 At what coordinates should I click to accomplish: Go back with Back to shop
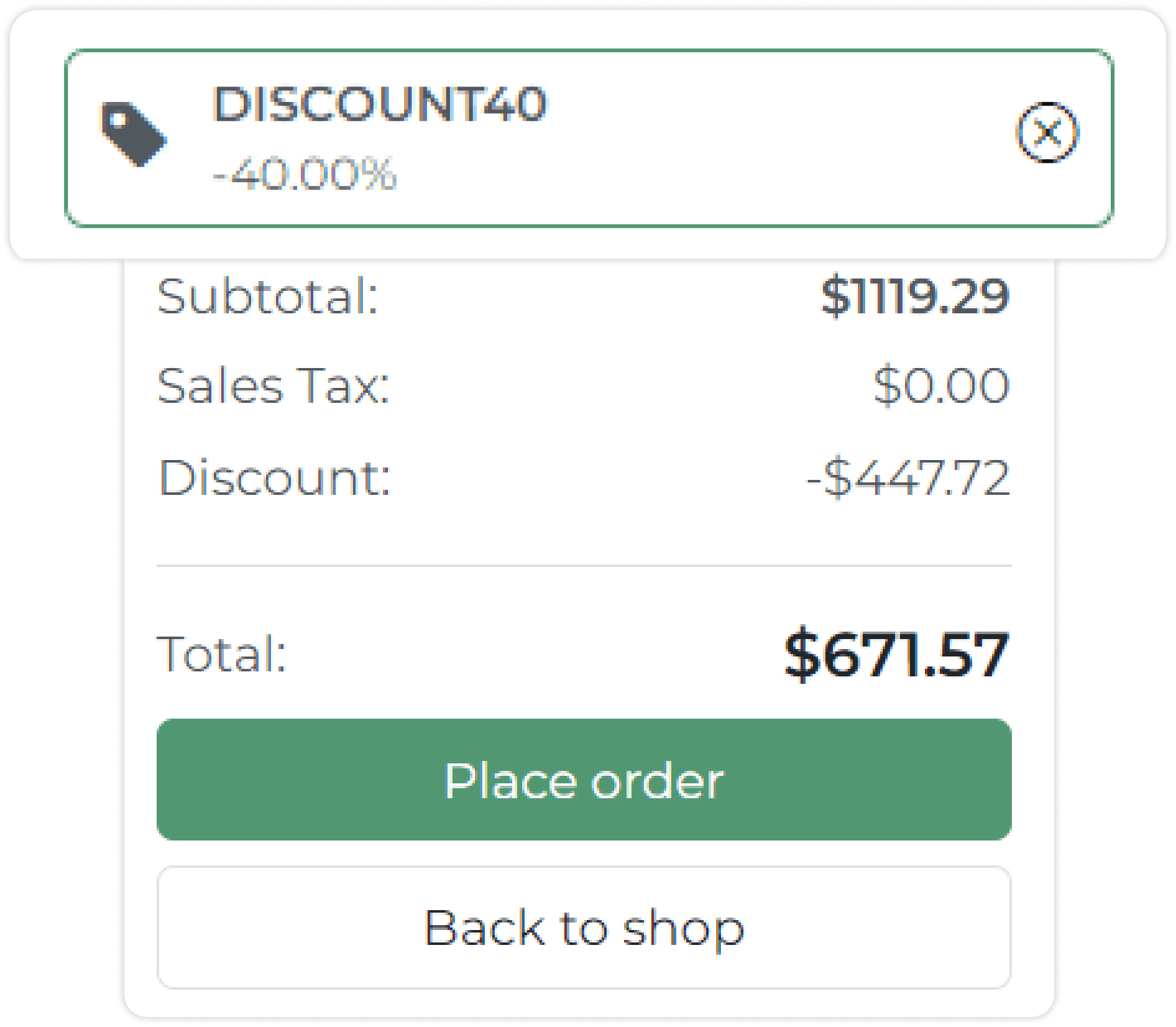coord(584,927)
